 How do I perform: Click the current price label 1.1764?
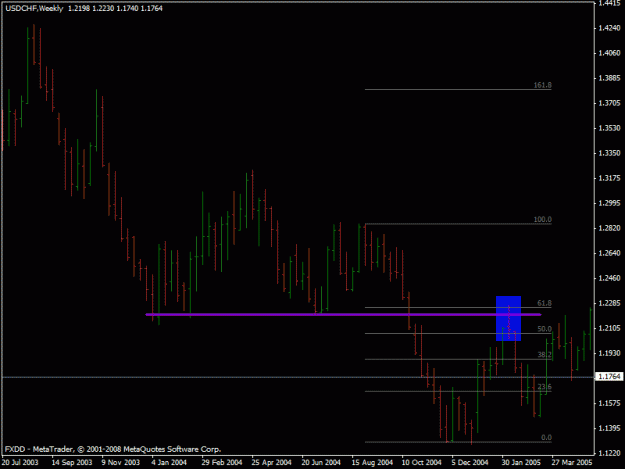click(x=609, y=376)
